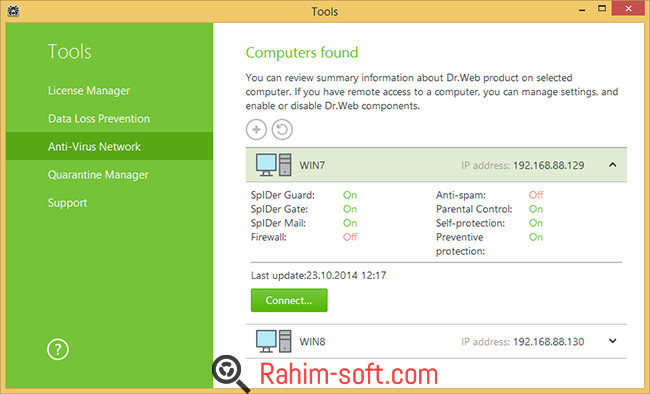Minimize the Tools window
This screenshot has height=394, width=650.
[x=582, y=9]
